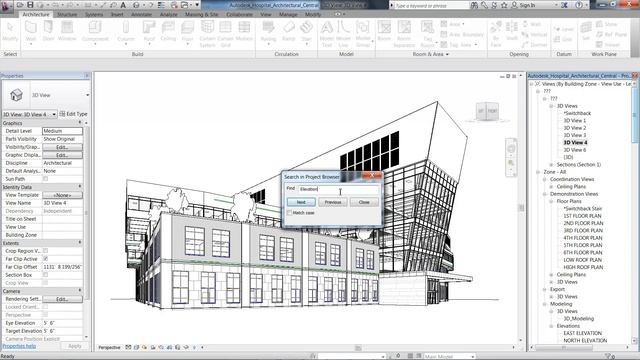Select the Mullion tool

coord(244,31)
